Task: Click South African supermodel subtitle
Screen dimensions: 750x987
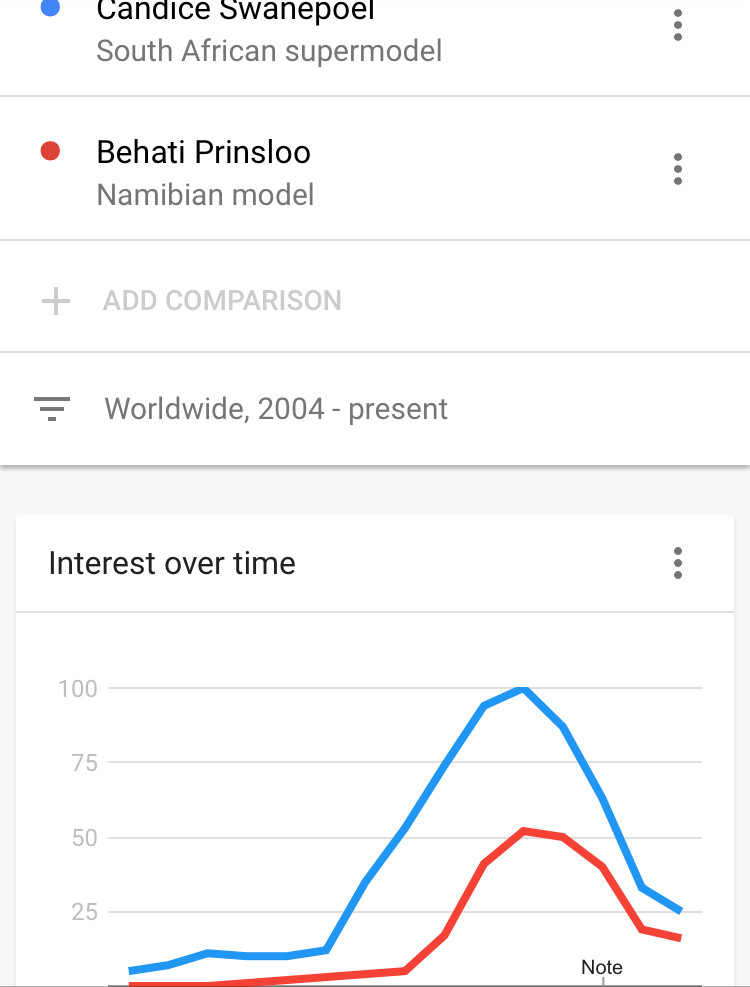Action: click(269, 51)
